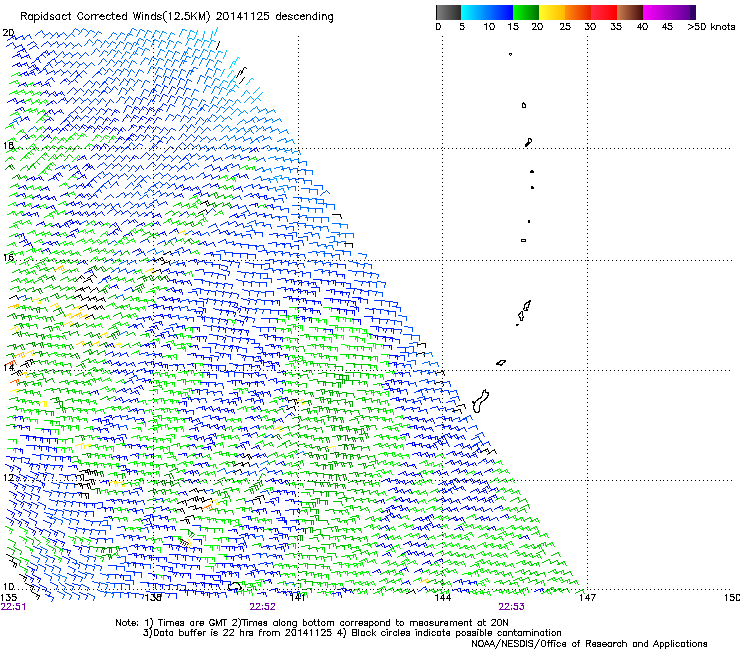Click the 'Rapidscat Corrected Winds(12.5KM)' title text
This screenshot has width=740, height=650.
pos(115,17)
